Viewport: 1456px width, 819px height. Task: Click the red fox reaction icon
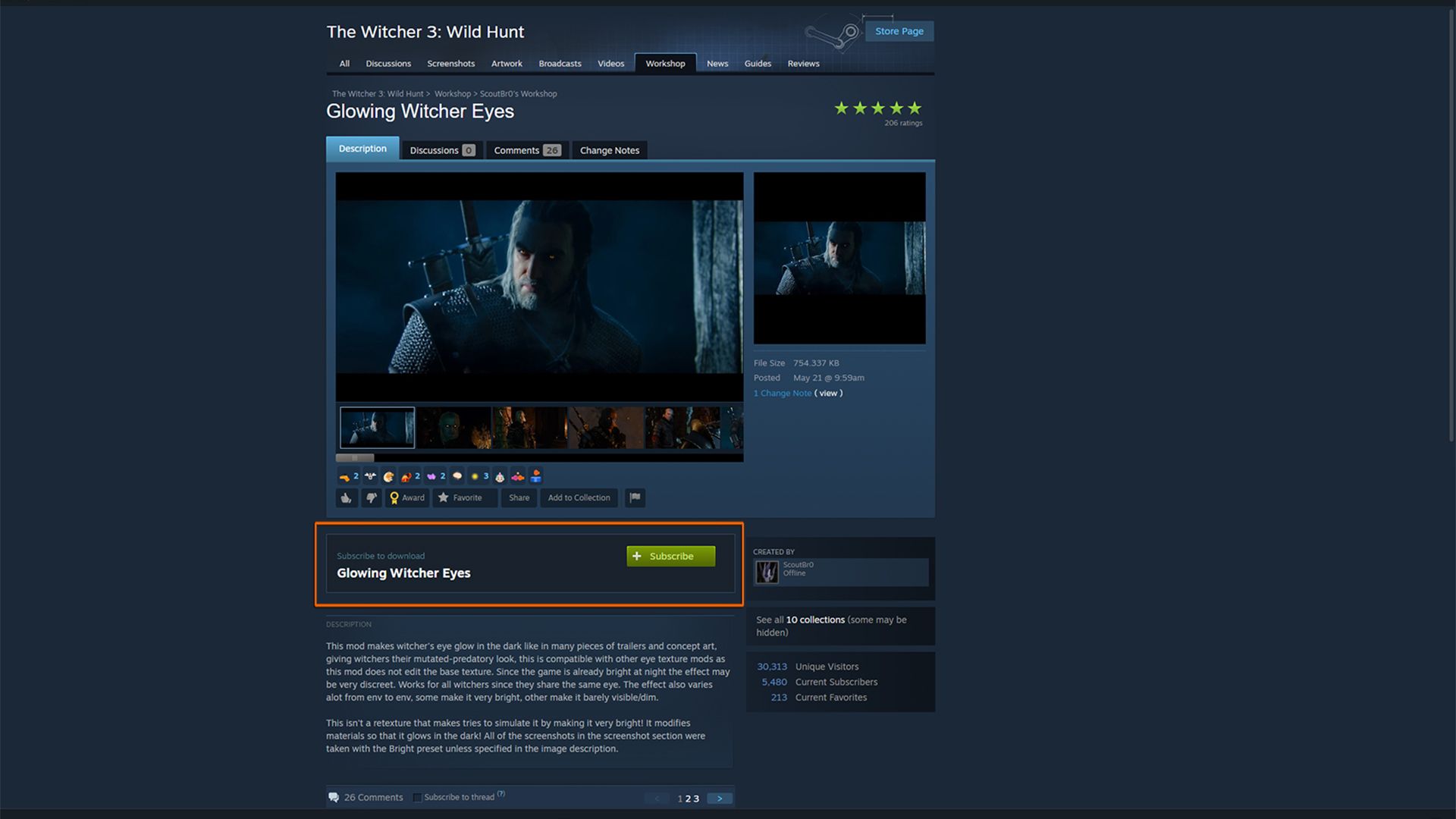[x=406, y=477]
